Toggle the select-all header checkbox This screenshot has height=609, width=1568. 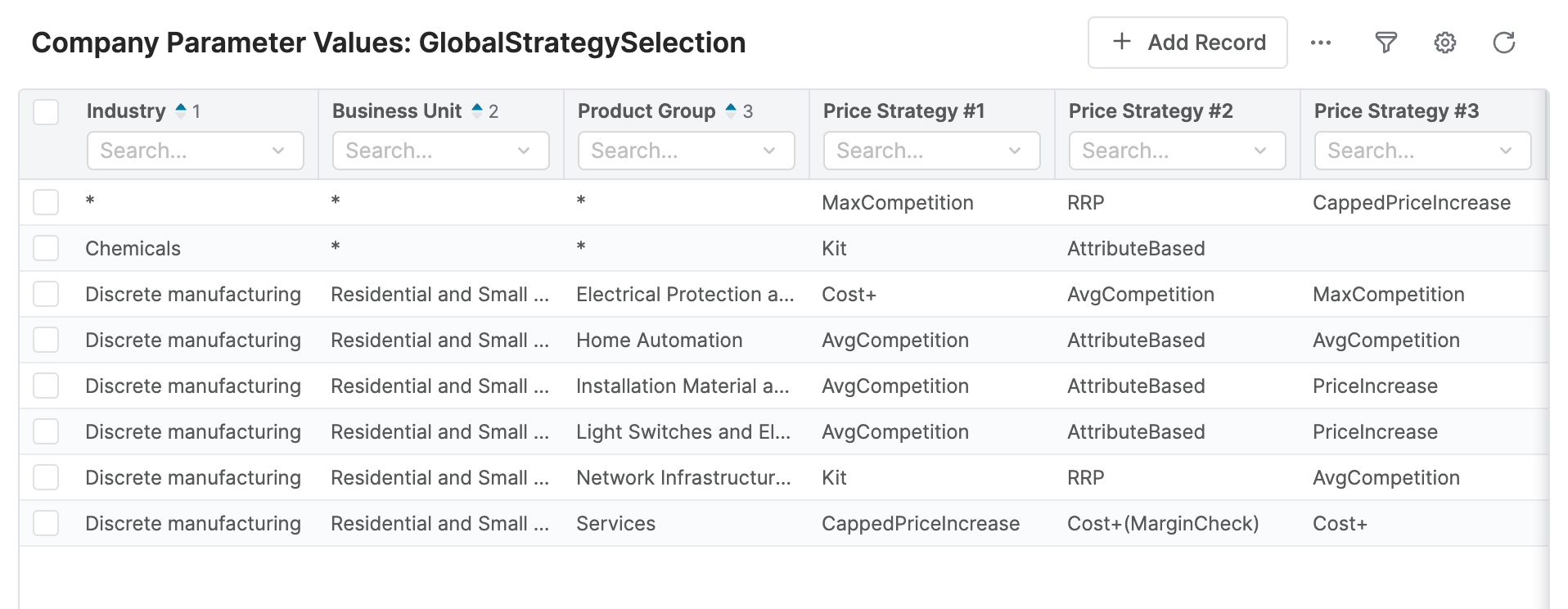point(46,111)
